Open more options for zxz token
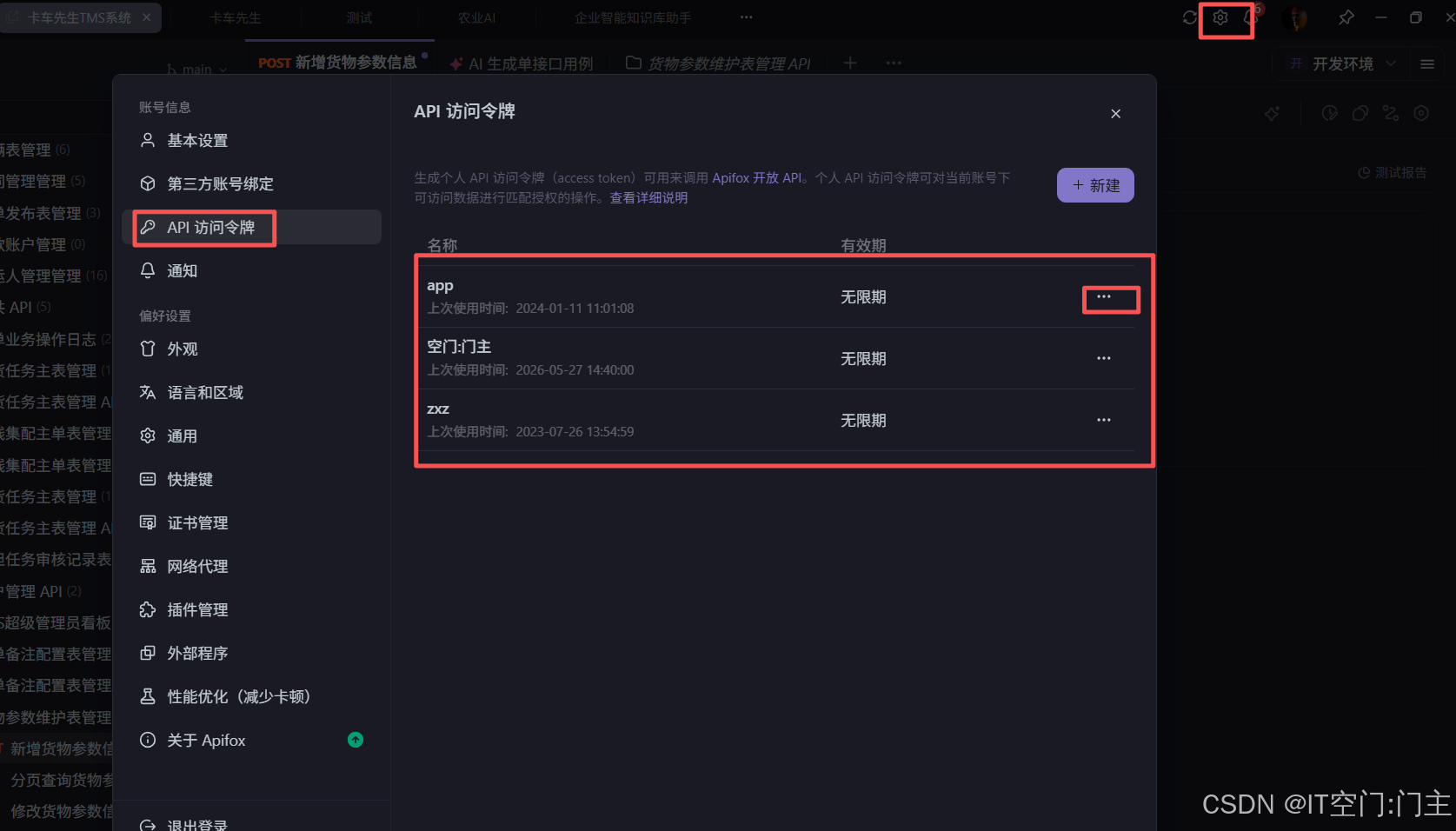This screenshot has width=1456, height=831. [x=1104, y=420]
